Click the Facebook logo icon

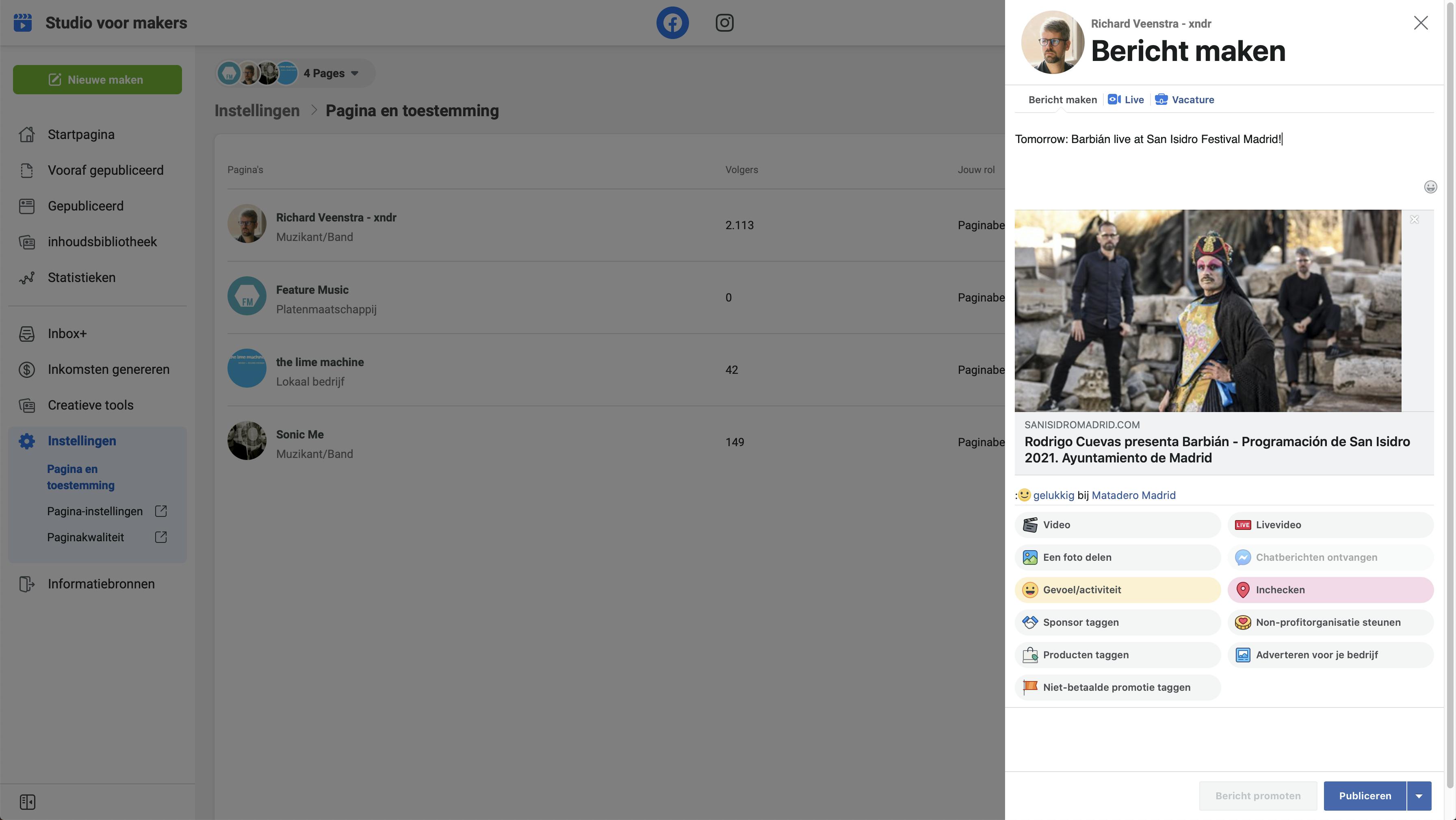(x=672, y=23)
